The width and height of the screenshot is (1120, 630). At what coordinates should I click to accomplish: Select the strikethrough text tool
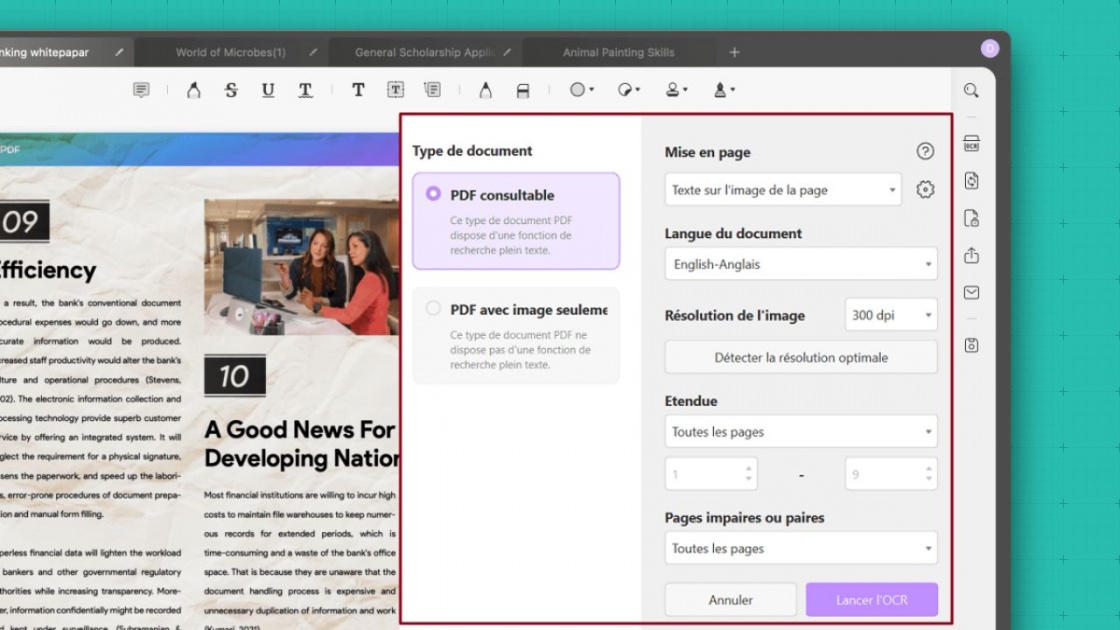(231, 90)
